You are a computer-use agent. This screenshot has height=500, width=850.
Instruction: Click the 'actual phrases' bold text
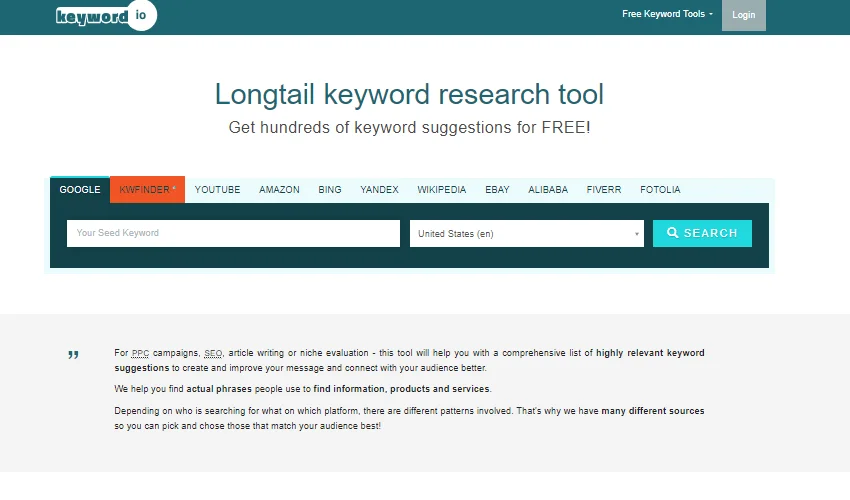(219, 389)
